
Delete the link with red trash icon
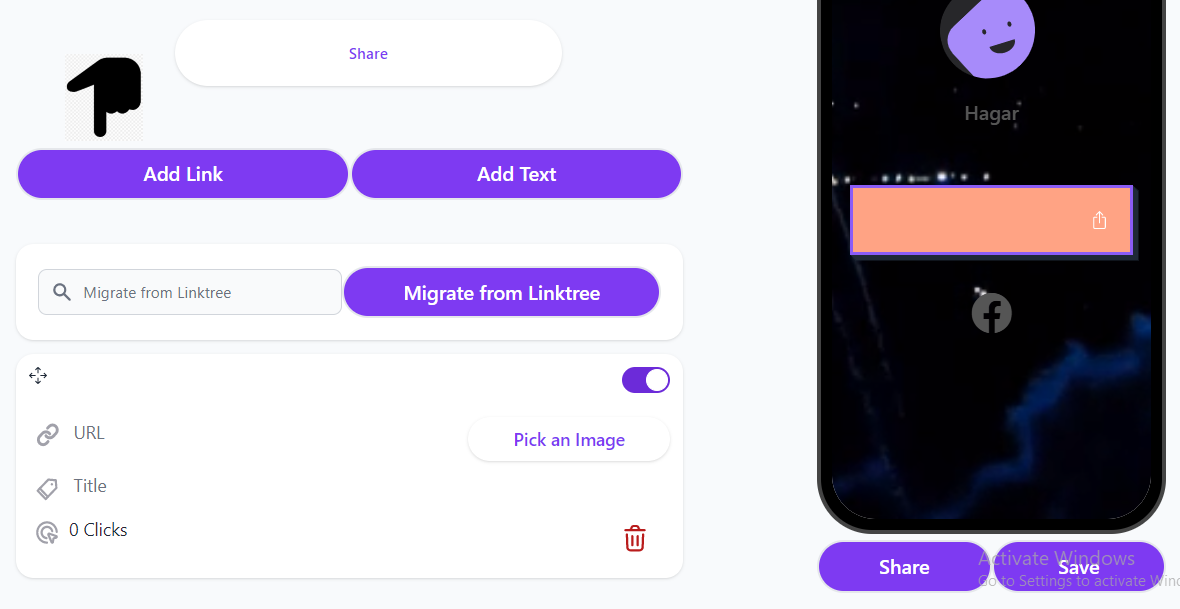coord(634,538)
